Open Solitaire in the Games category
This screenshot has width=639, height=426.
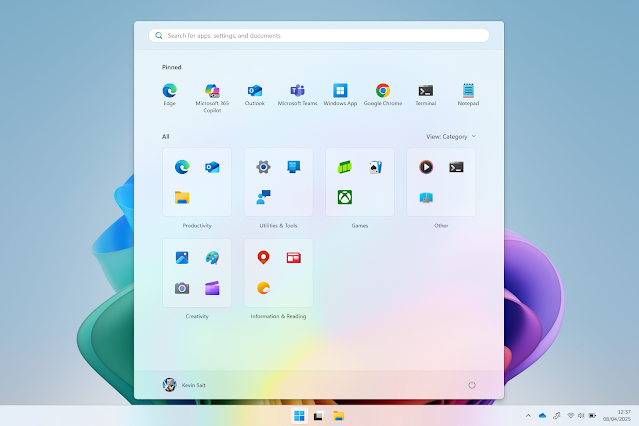pyautogui.click(x=375, y=167)
